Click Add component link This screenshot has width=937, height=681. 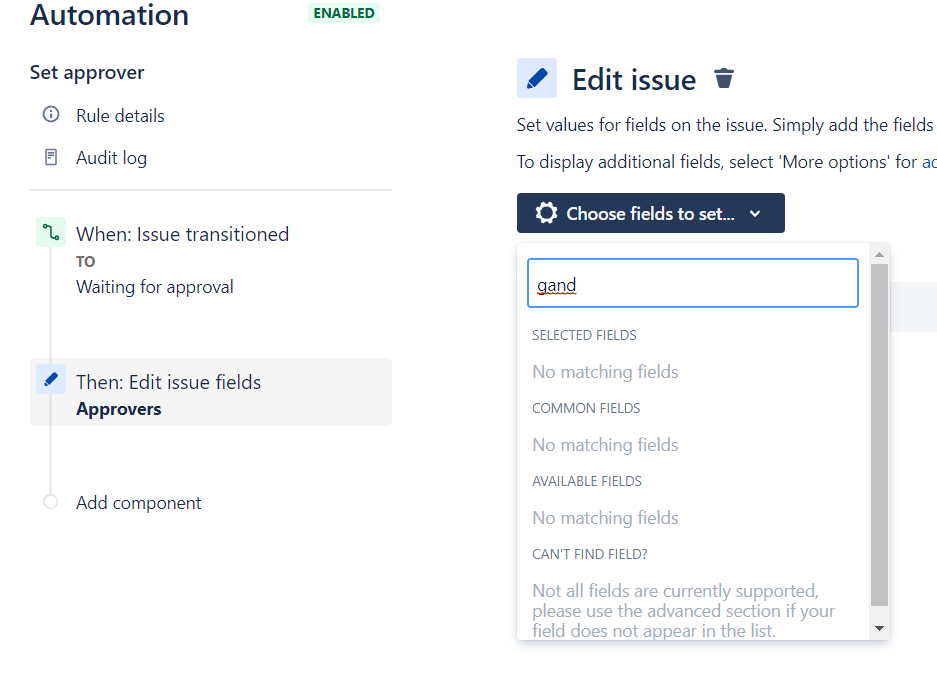(138, 503)
